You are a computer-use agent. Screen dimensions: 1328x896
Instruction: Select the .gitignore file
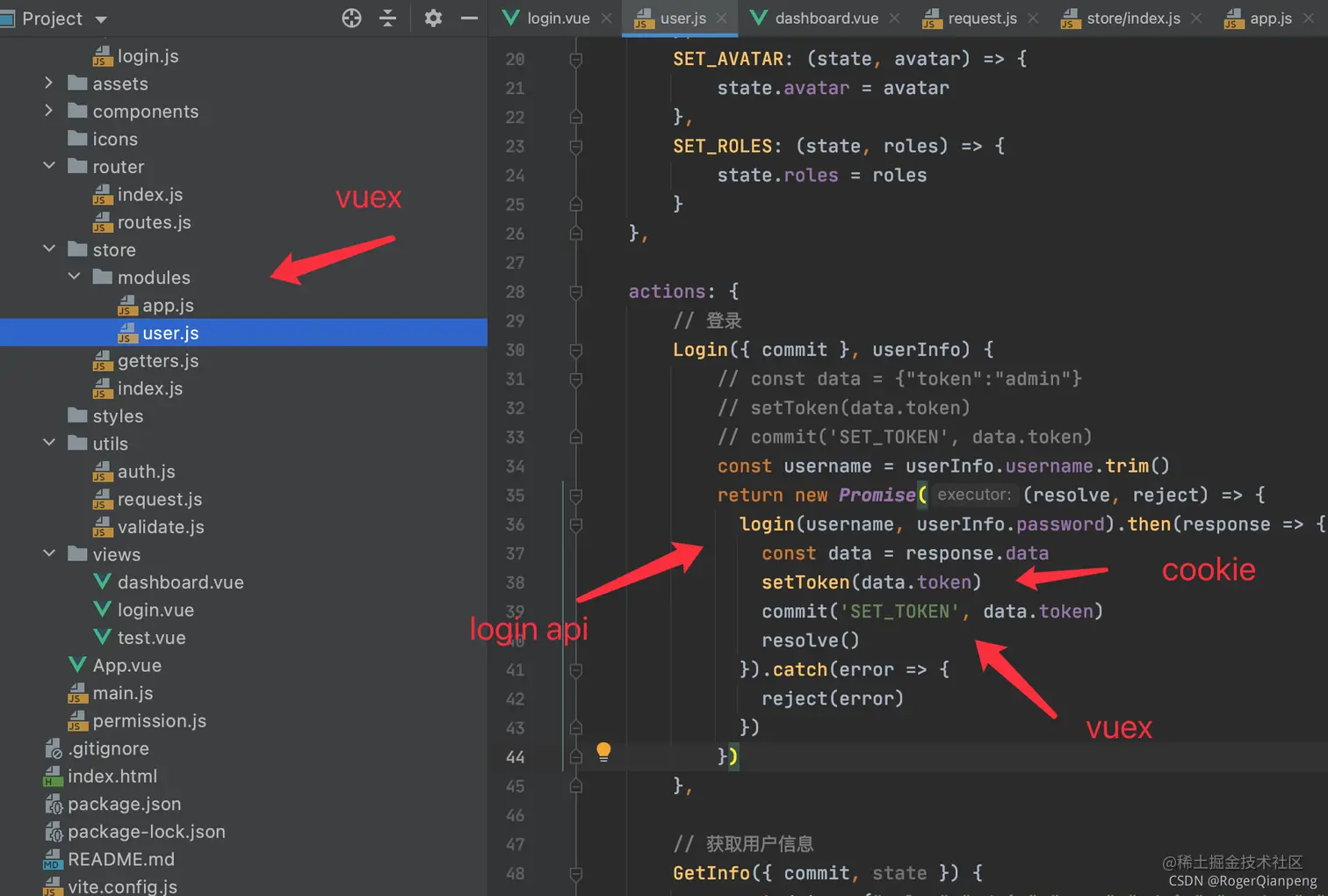click(97, 748)
